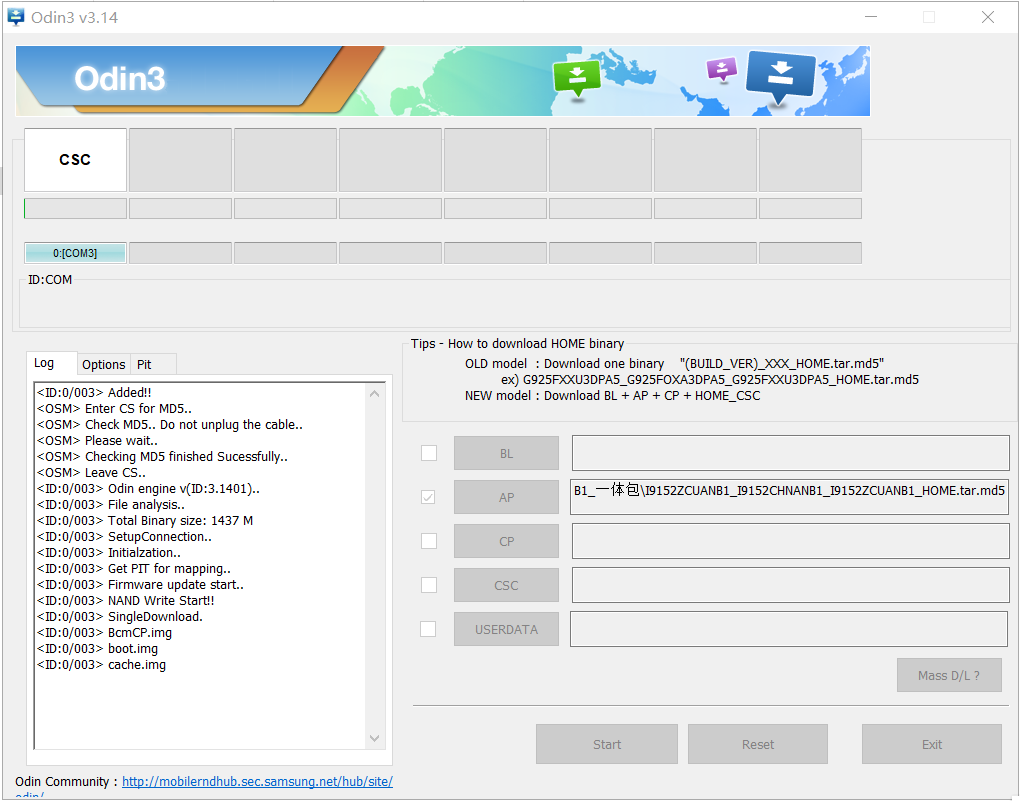Switch to the Log tab
This screenshot has width=1020, height=801.
click(x=51, y=363)
